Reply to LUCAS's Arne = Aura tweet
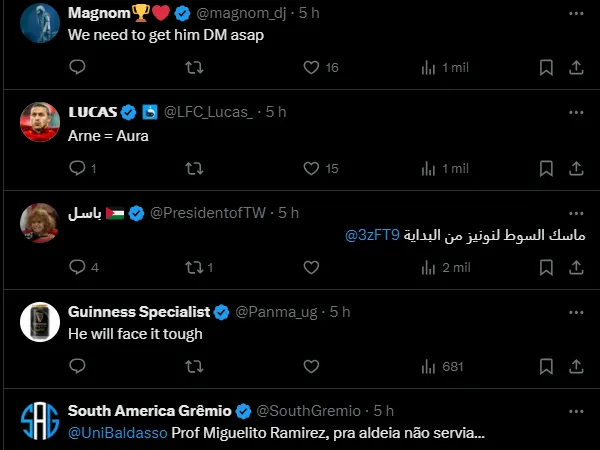The image size is (600, 450). [78, 168]
